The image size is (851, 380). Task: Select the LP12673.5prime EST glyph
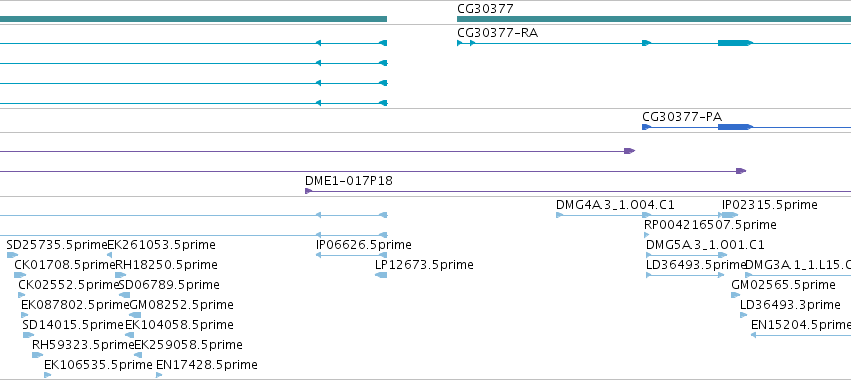(381, 275)
